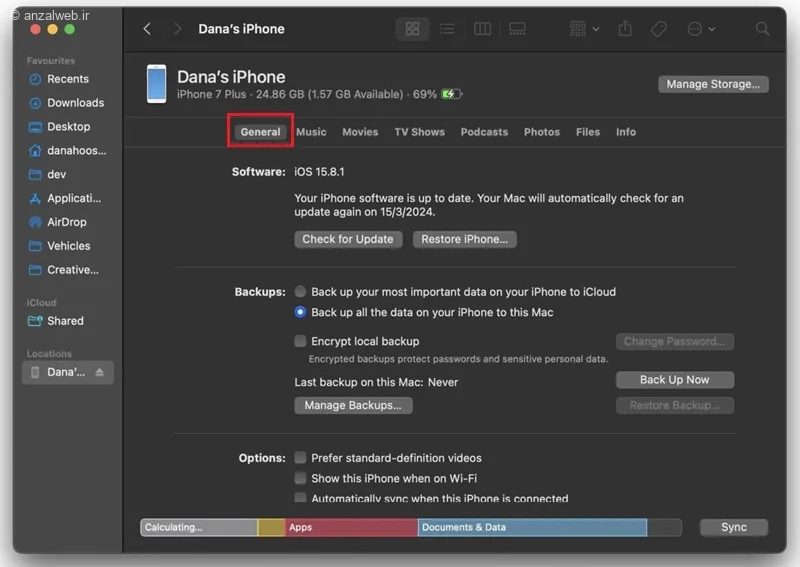
Task: Go back with the left chevron arrow
Action: coord(147,29)
